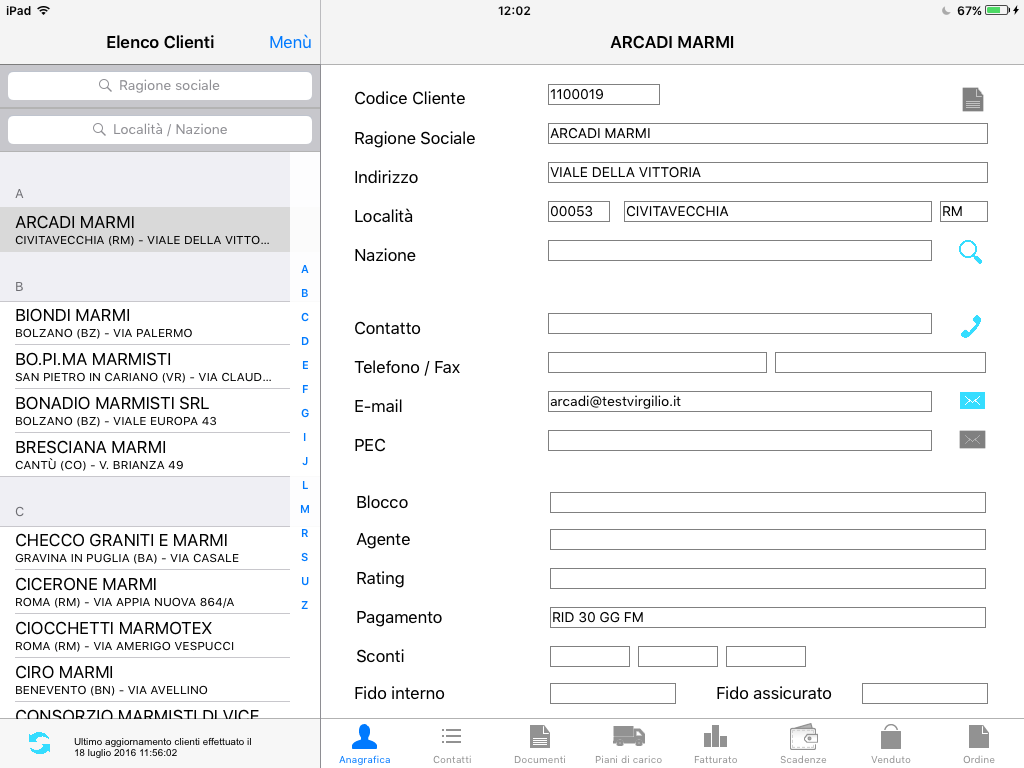The image size is (1024, 768).
Task: Focus the Ragione sociale search field
Action: point(160,86)
